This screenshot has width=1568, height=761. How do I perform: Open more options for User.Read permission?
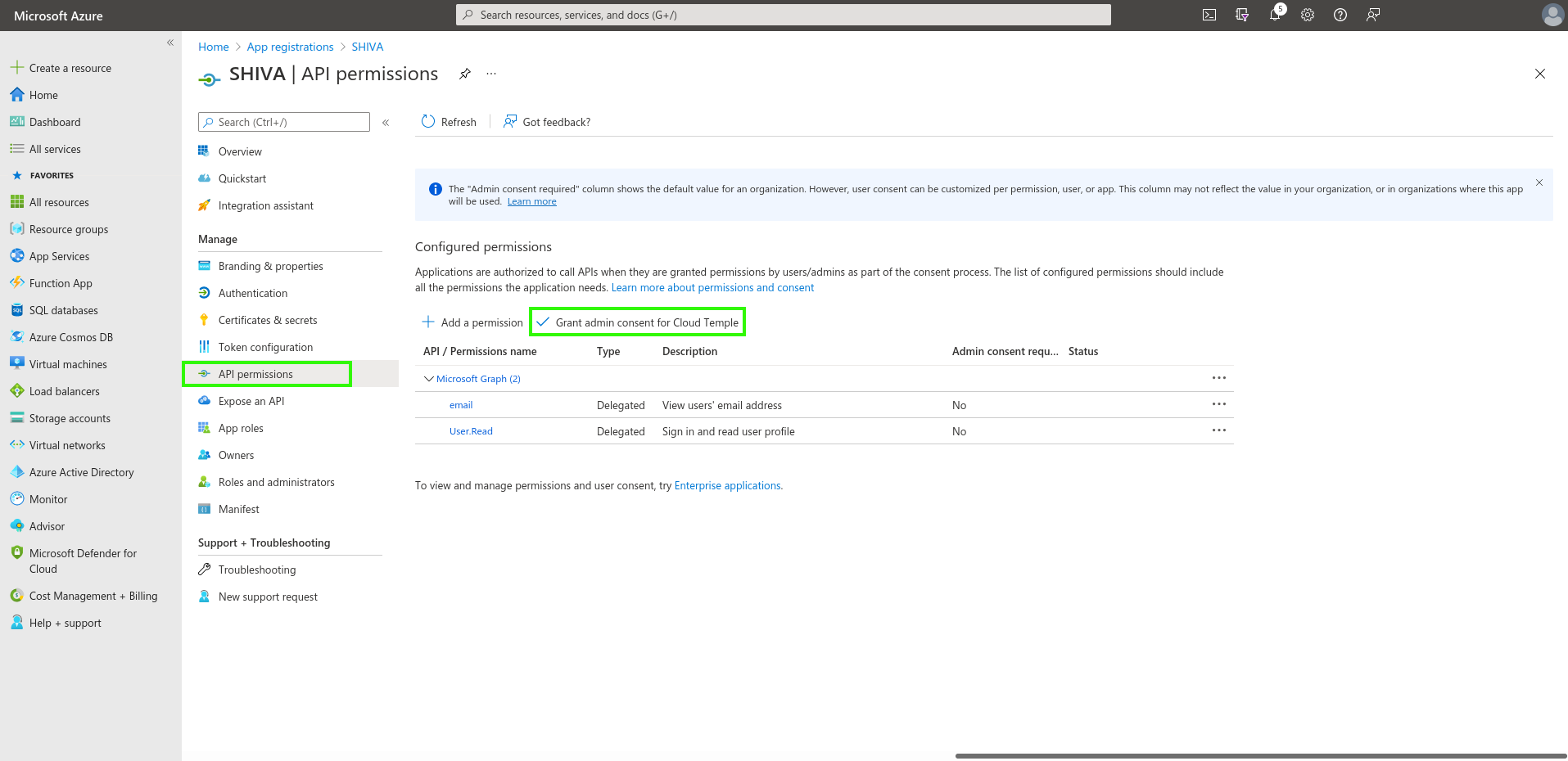pos(1218,430)
